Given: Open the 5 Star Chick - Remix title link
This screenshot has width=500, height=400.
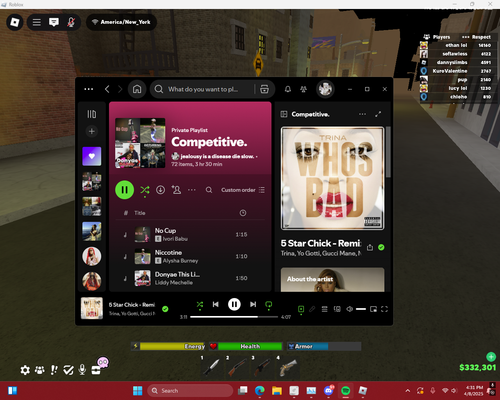Looking at the screenshot, I should point(321,243).
